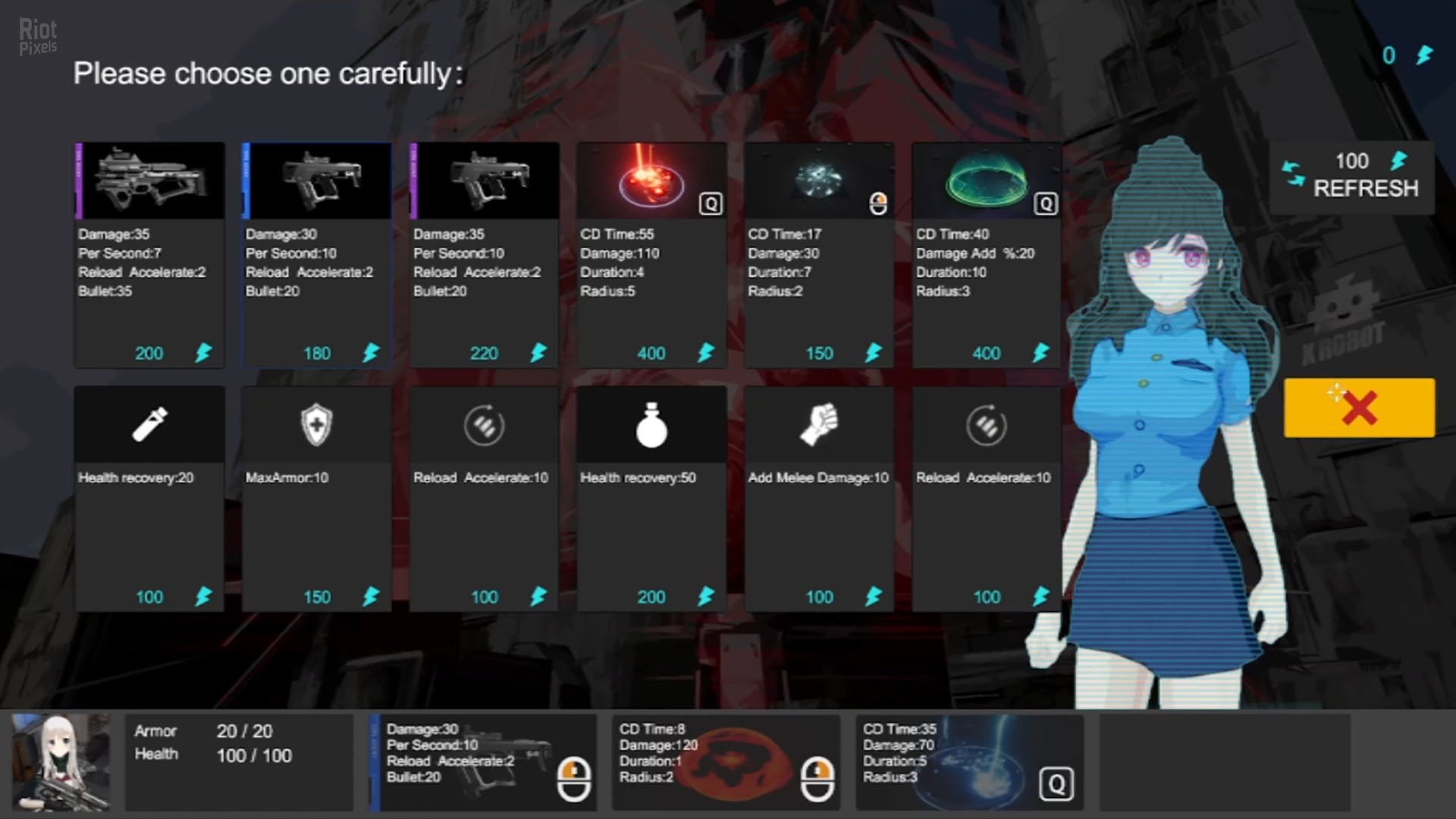Select the 220-cost submachine gun card
Screen dimensions: 1456x819
pyautogui.click(x=485, y=180)
